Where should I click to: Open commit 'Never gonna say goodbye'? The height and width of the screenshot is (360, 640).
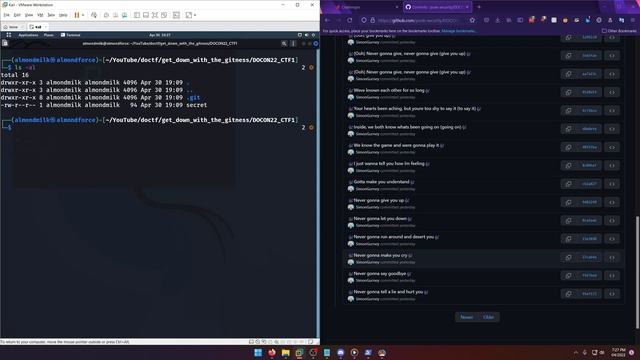[x=380, y=273]
